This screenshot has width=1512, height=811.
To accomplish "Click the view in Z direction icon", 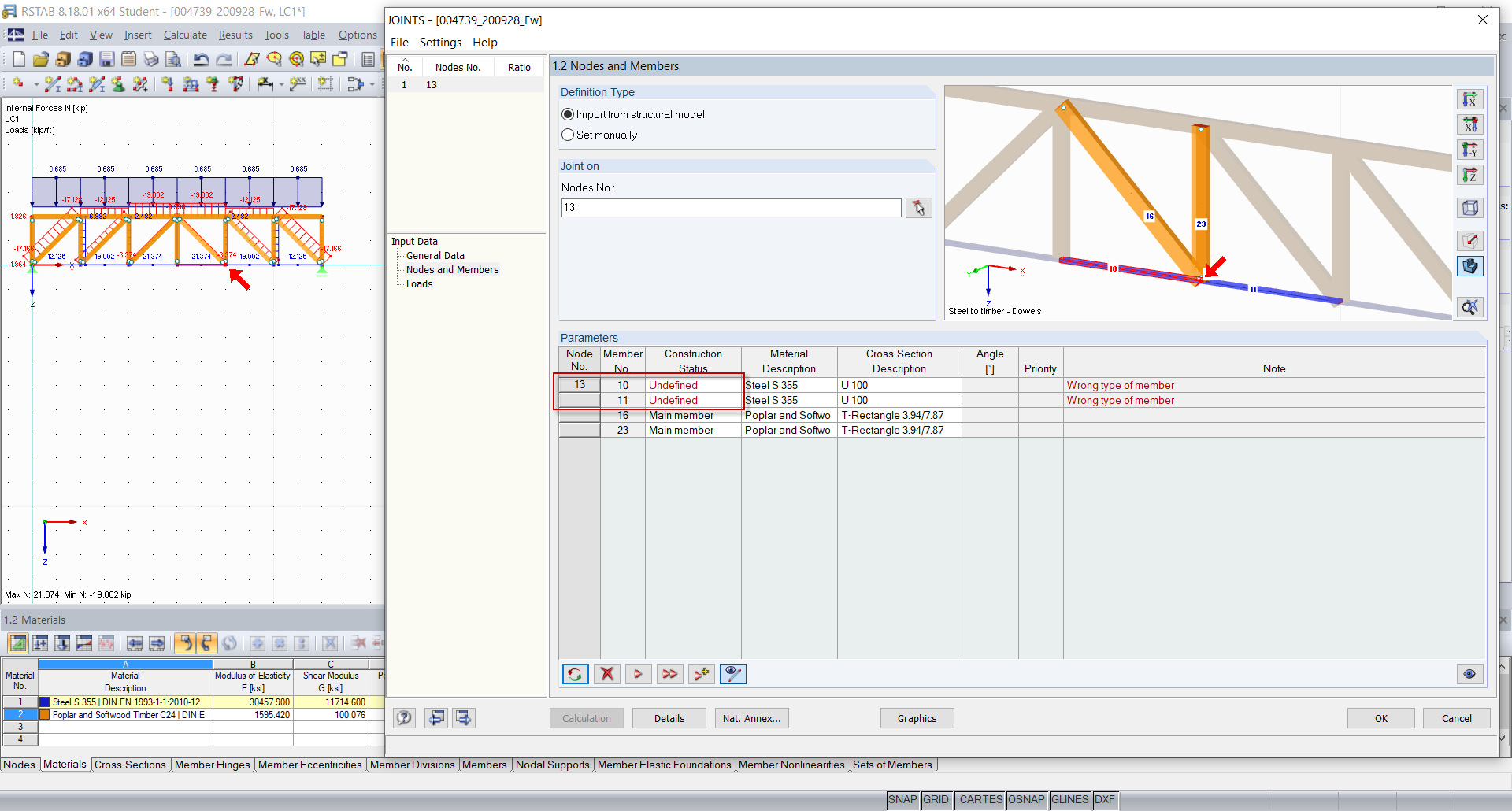I will click(x=1471, y=175).
